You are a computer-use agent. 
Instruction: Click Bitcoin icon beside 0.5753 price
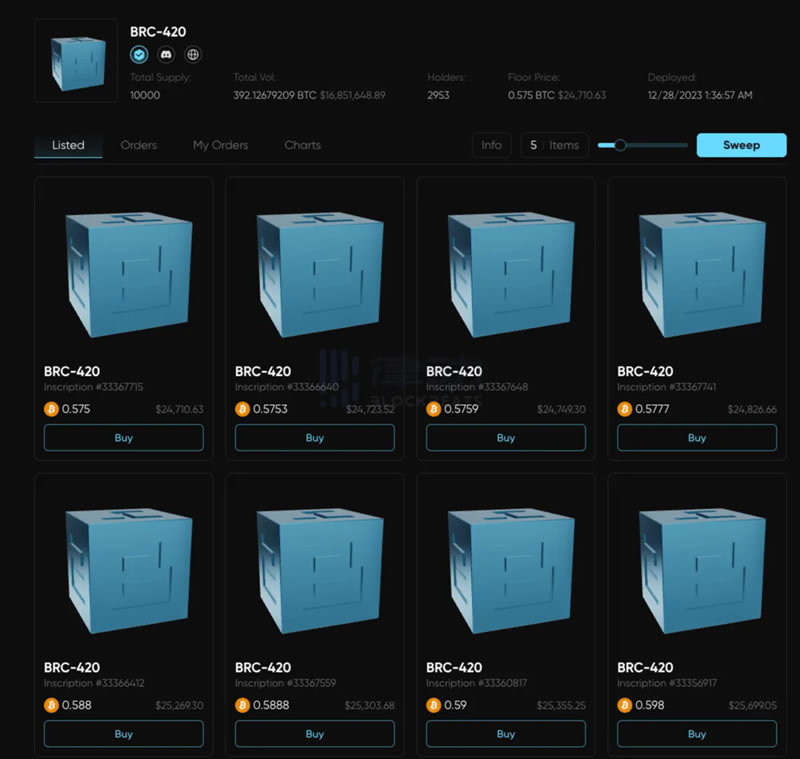[242, 409]
